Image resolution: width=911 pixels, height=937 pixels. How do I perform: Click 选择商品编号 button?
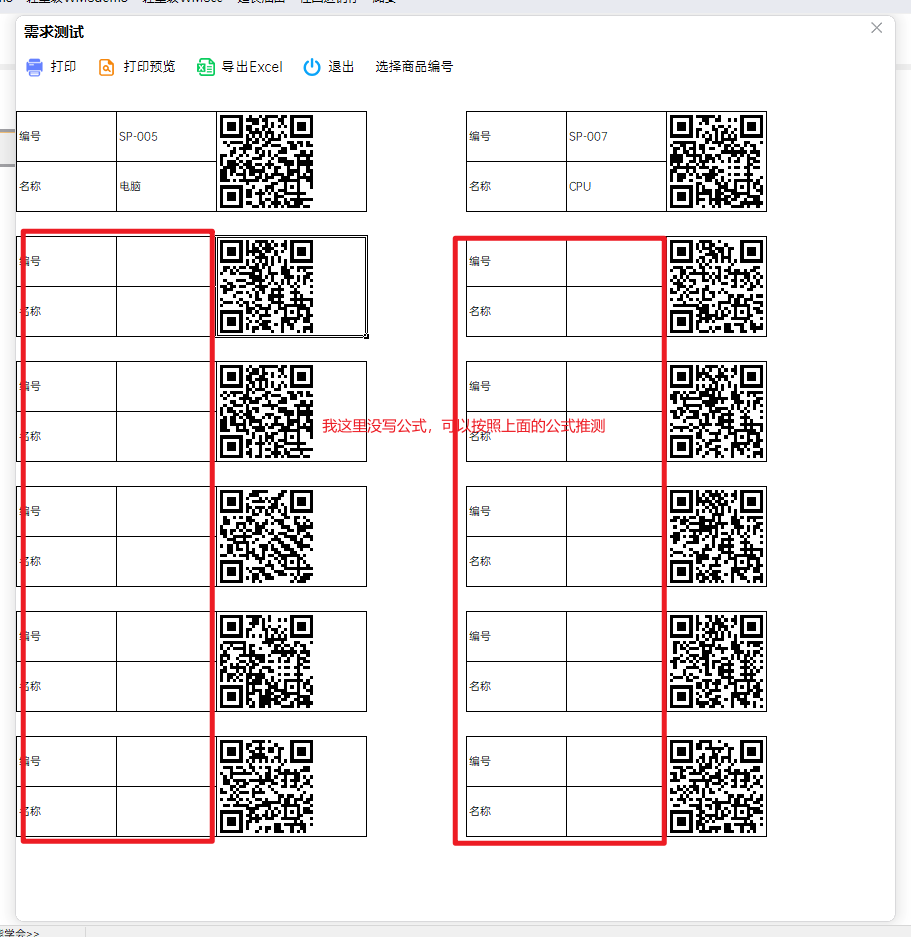tap(414, 66)
